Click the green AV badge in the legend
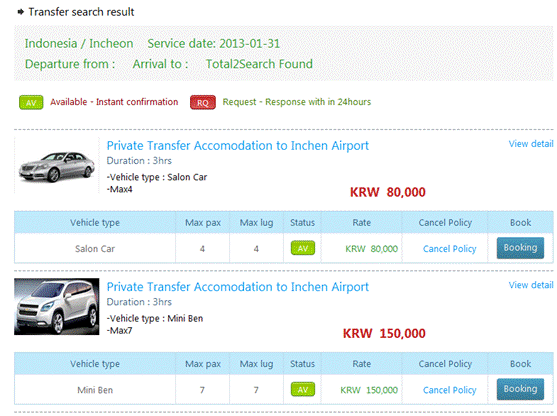The image size is (557, 416). click(31, 102)
